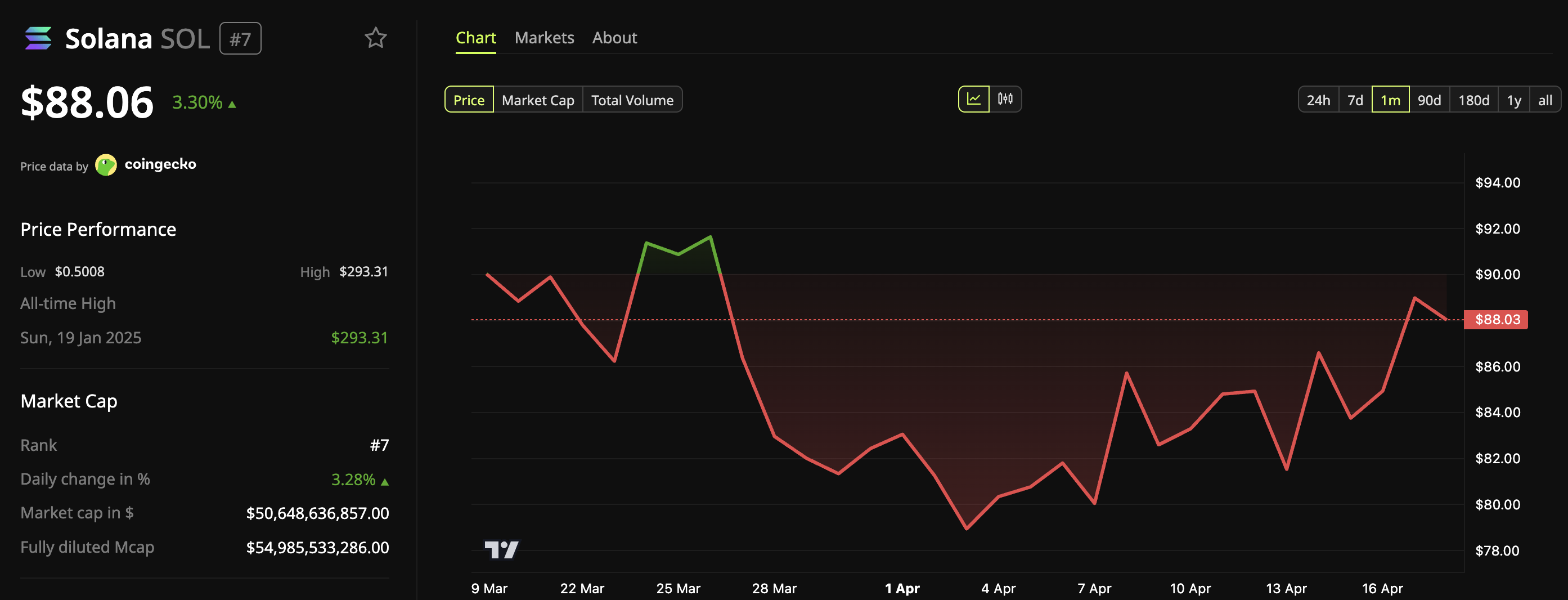Click the 9 Mar date axis label
Screen dimensions: 1568x600
(x=489, y=588)
